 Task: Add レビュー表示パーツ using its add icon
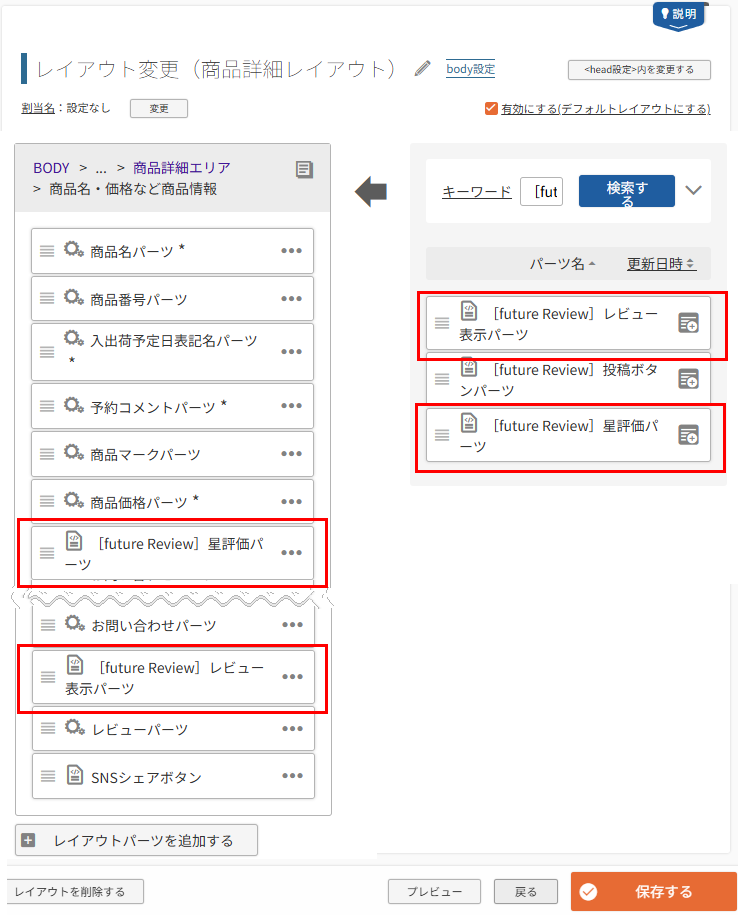tap(688, 323)
